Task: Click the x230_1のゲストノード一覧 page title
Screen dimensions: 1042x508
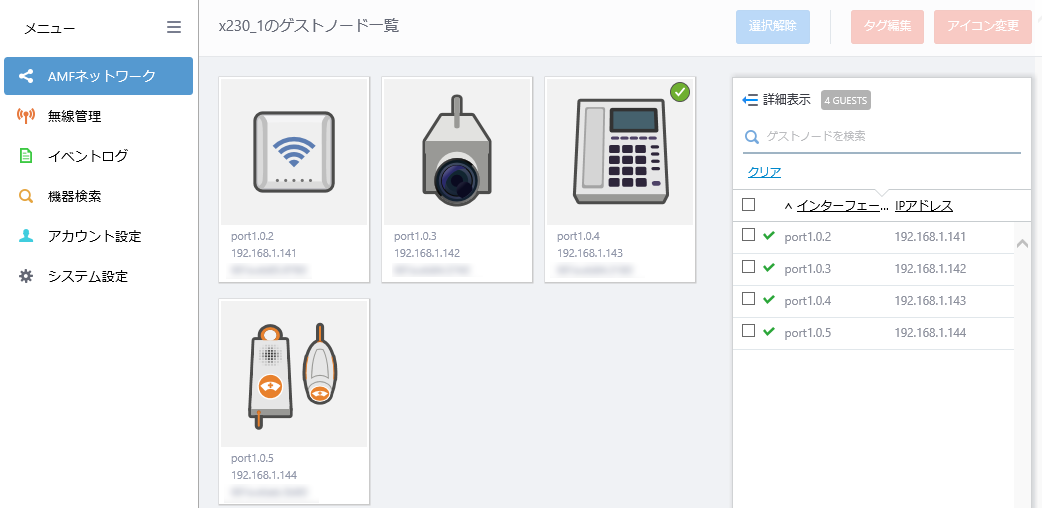Action: coord(308,26)
